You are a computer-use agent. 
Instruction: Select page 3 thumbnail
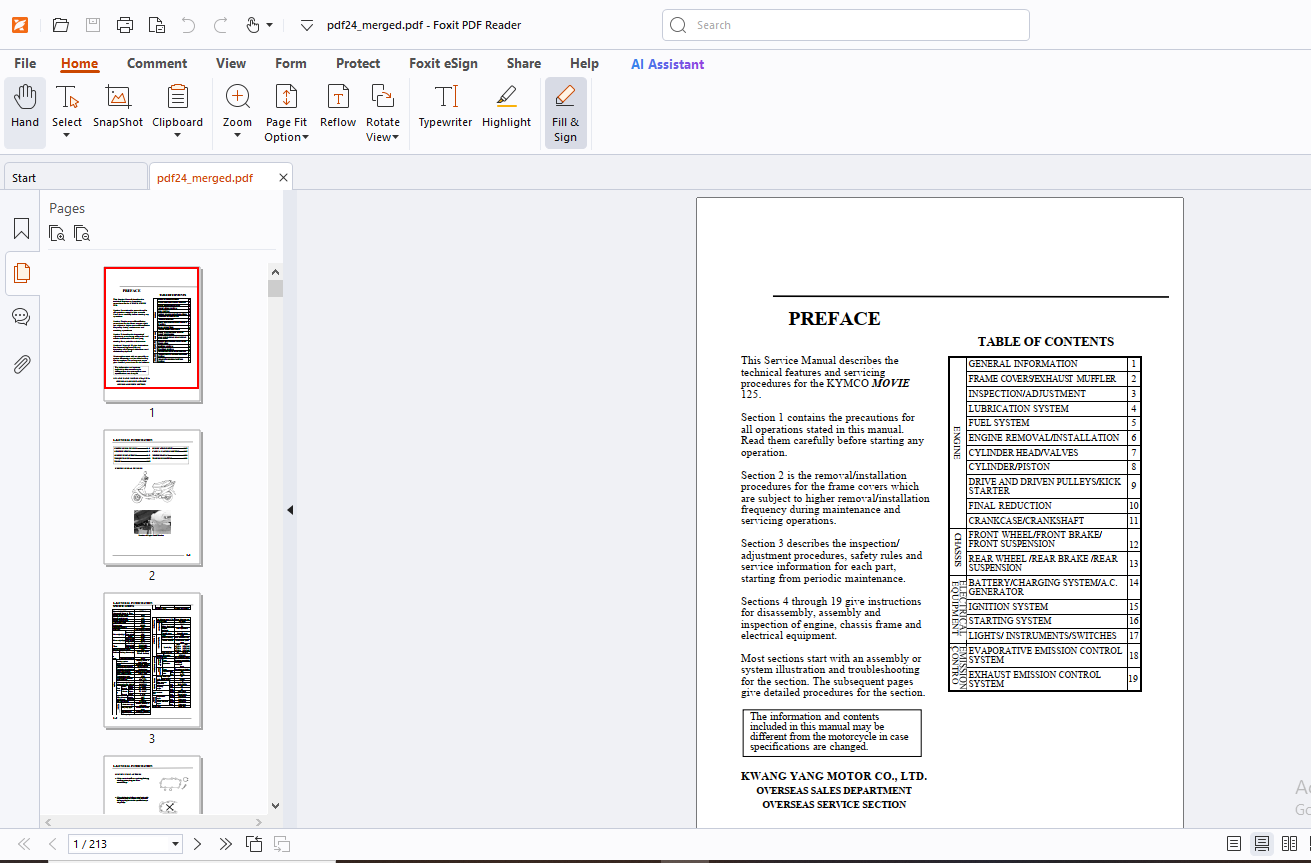pyautogui.click(x=152, y=660)
